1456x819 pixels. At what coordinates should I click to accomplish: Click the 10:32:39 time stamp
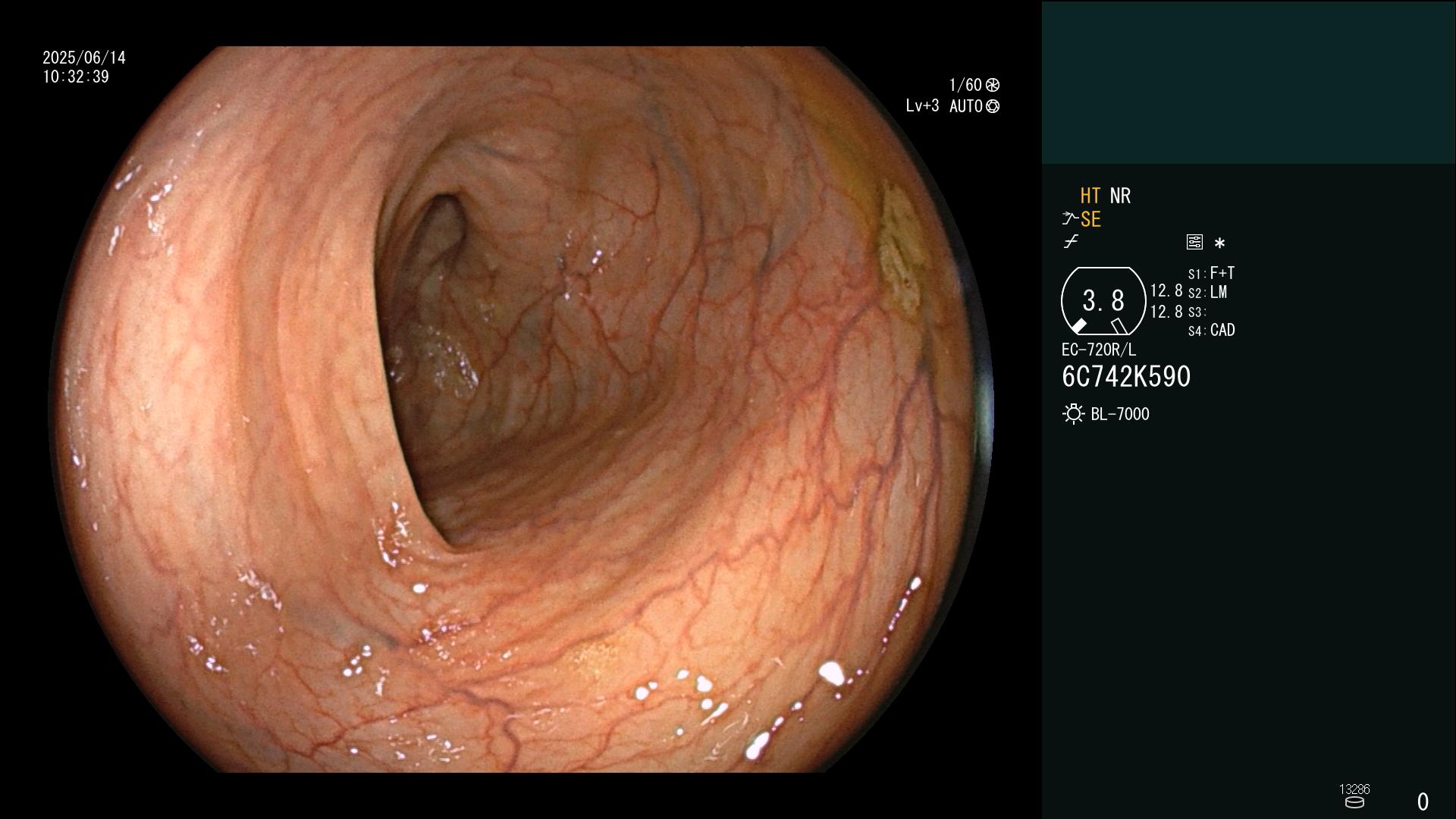point(76,77)
